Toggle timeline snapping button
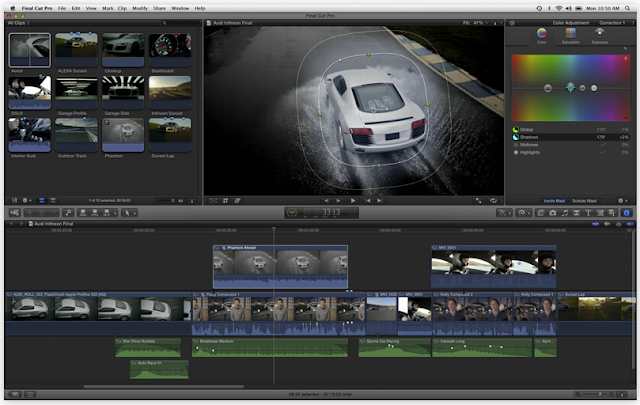The height and width of the screenshot is (405, 640). tap(630, 224)
